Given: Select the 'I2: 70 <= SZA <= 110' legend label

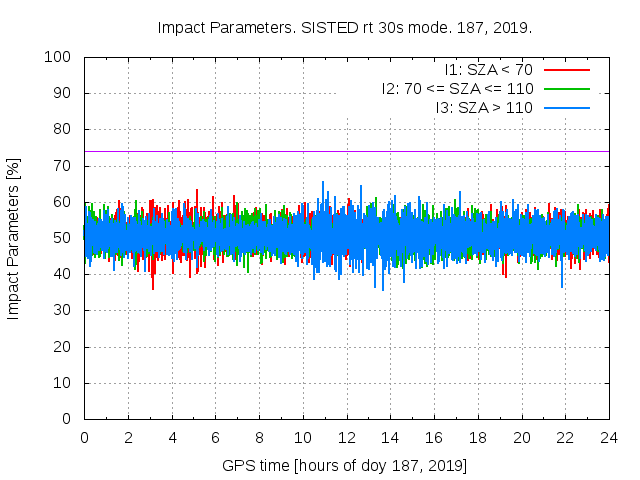Looking at the screenshot, I should point(456,88).
